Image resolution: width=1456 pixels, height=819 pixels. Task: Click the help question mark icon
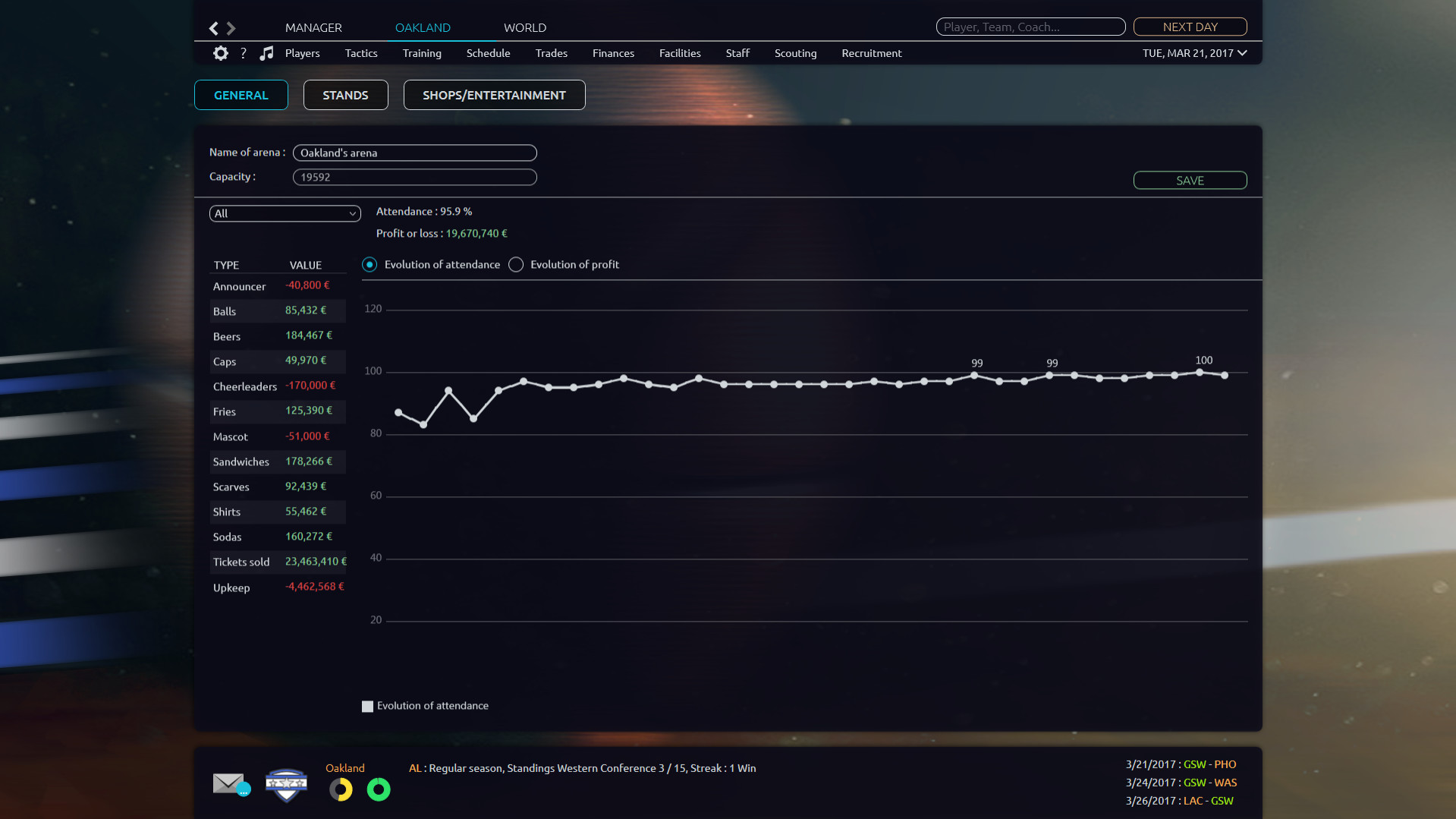243,53
